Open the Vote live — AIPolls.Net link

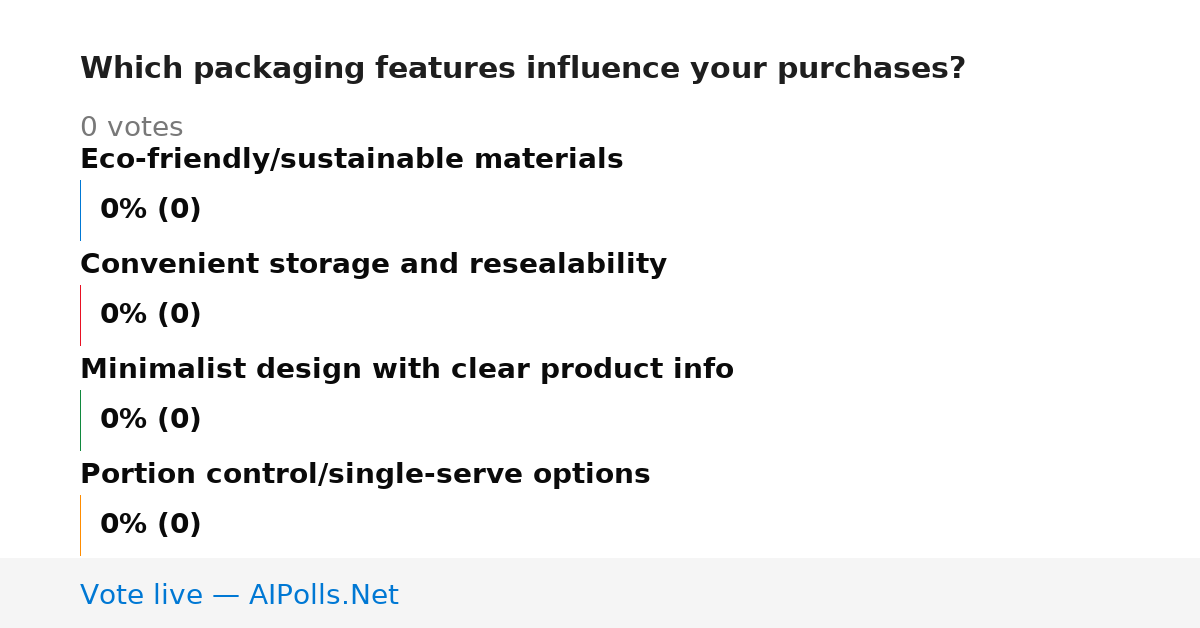click(x=239, y=595)
